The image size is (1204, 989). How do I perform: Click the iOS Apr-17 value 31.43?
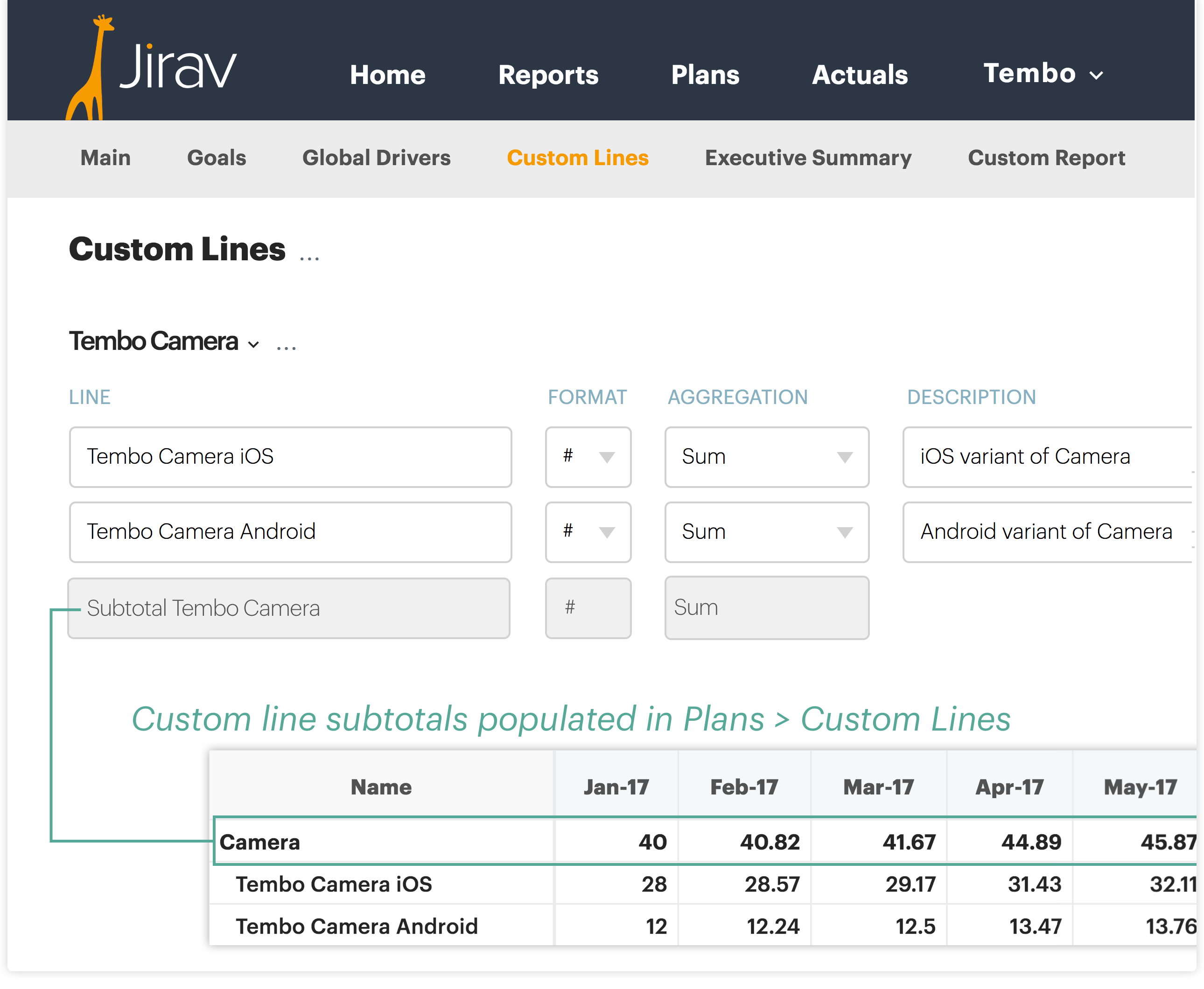tap(1034, 884)
